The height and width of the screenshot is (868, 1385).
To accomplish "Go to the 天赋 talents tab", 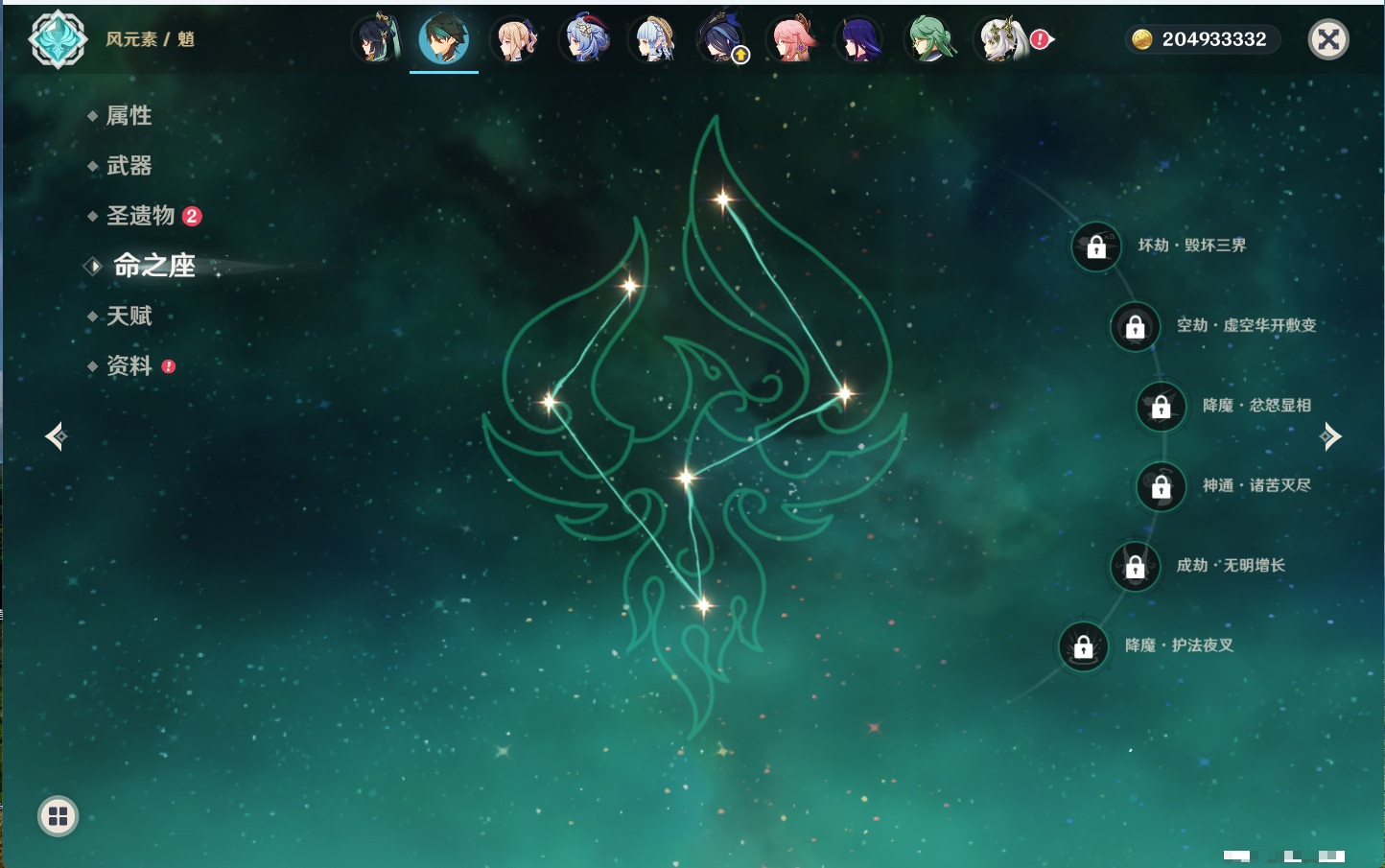I will click(129, 316).
